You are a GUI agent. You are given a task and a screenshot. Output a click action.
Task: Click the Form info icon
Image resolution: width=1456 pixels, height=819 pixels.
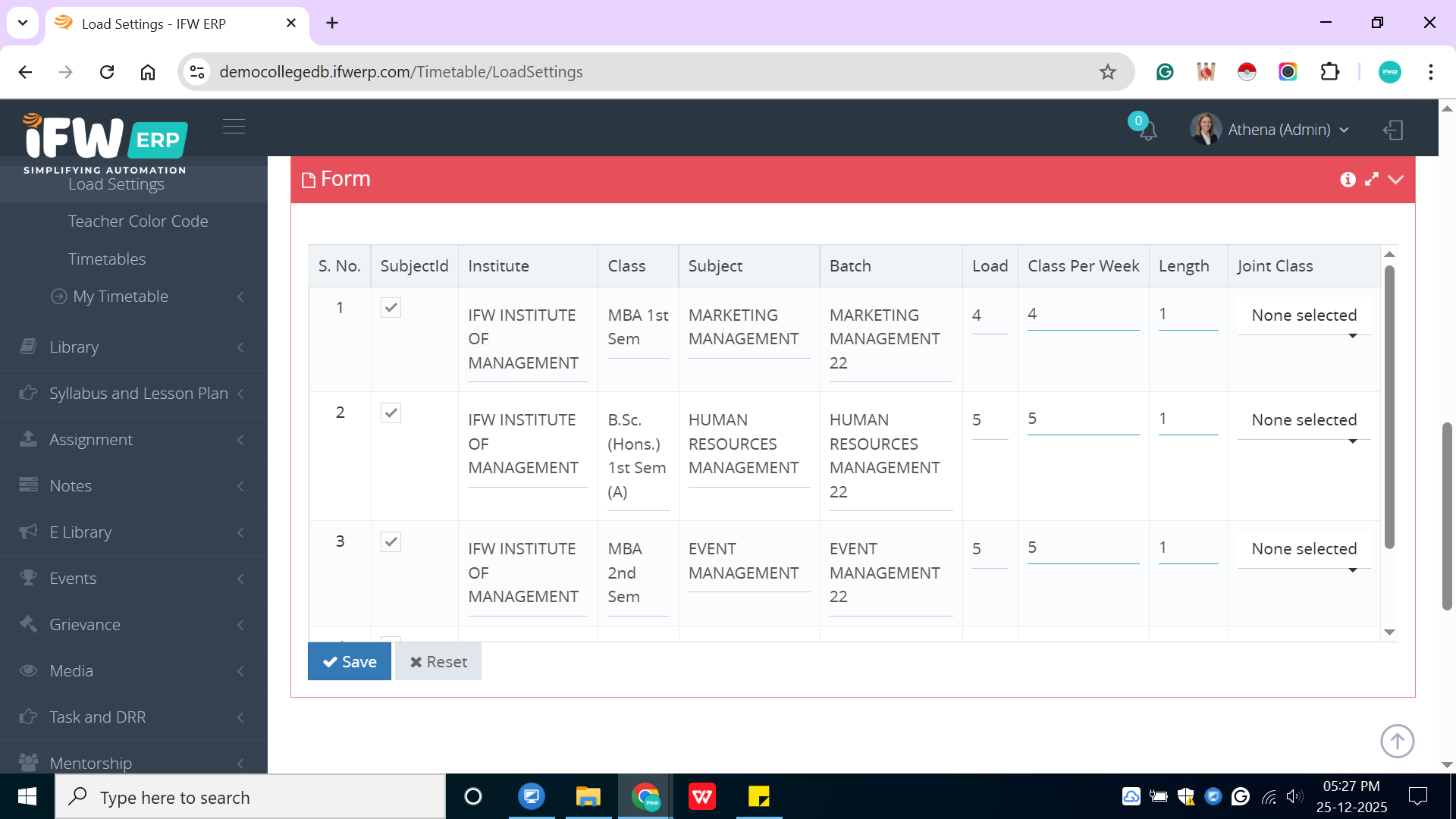(1348, 180)
